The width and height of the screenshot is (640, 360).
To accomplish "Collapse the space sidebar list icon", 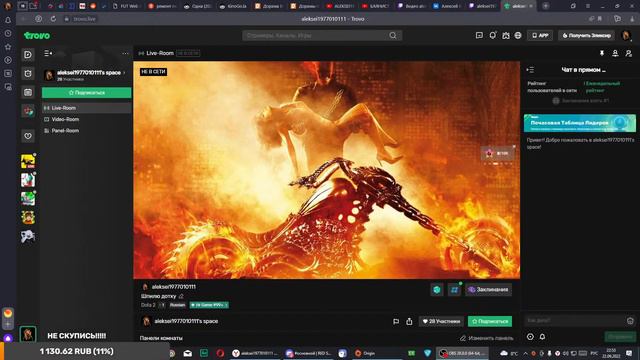I will tap(48, 53).
